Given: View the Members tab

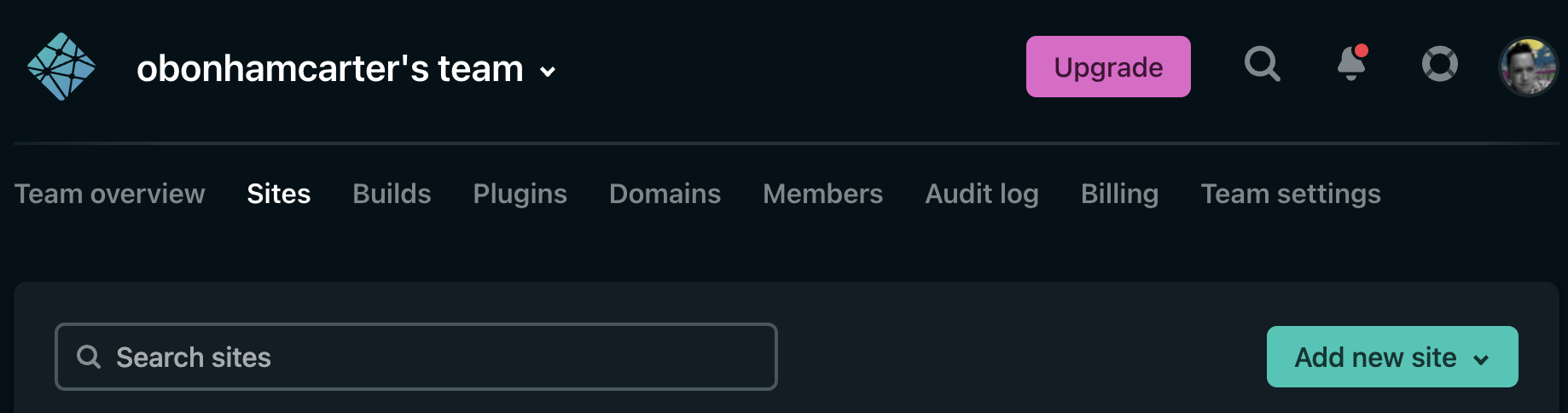Looking at the screenshot, I should (x=822, y=194).
